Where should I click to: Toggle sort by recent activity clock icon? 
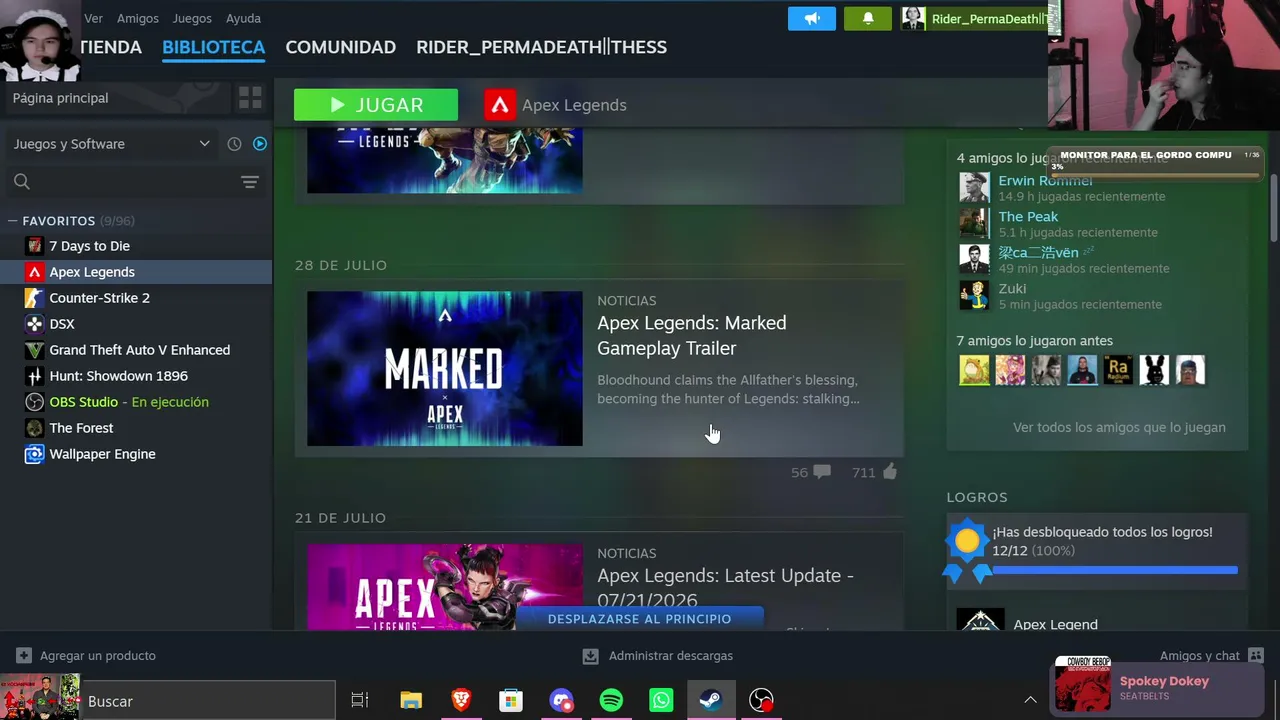coord(234,144)
